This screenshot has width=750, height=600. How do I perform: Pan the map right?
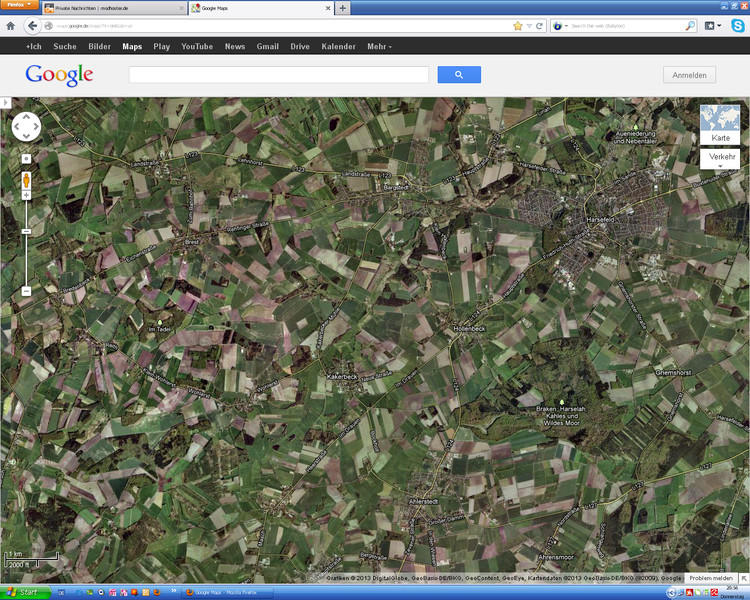click(36, 126)
